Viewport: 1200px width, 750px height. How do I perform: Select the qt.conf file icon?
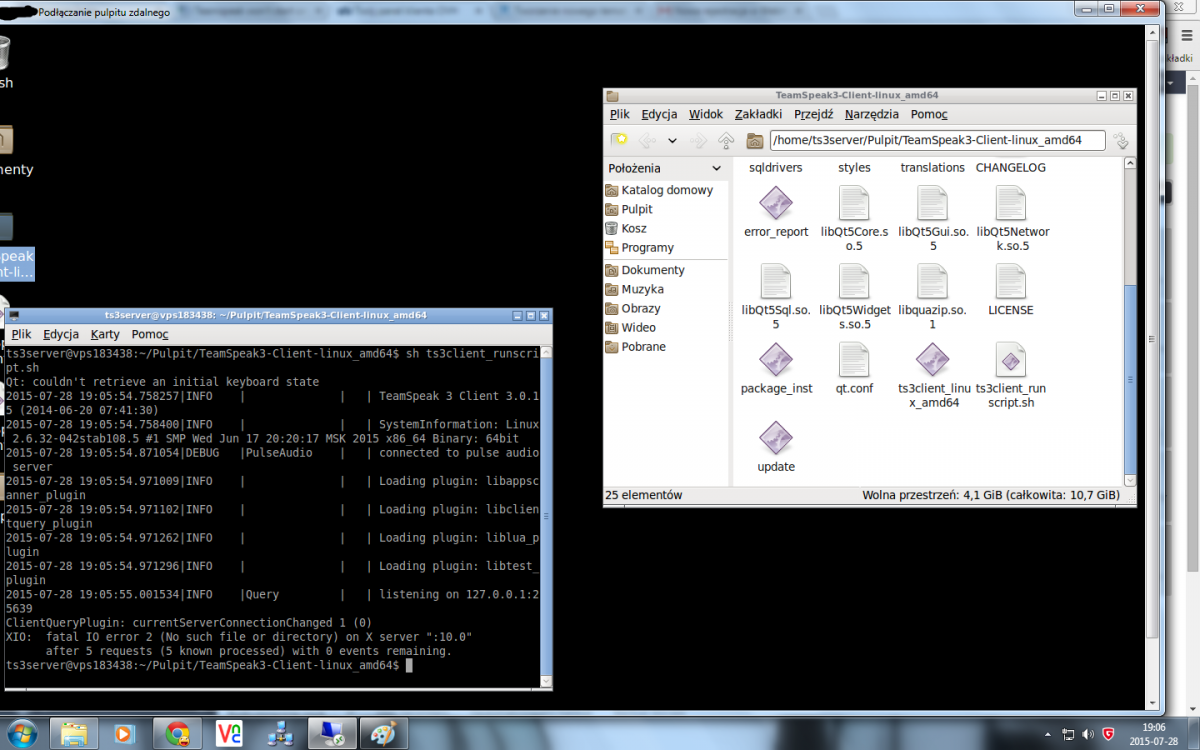pyautogui.click(x=854, y=360)
